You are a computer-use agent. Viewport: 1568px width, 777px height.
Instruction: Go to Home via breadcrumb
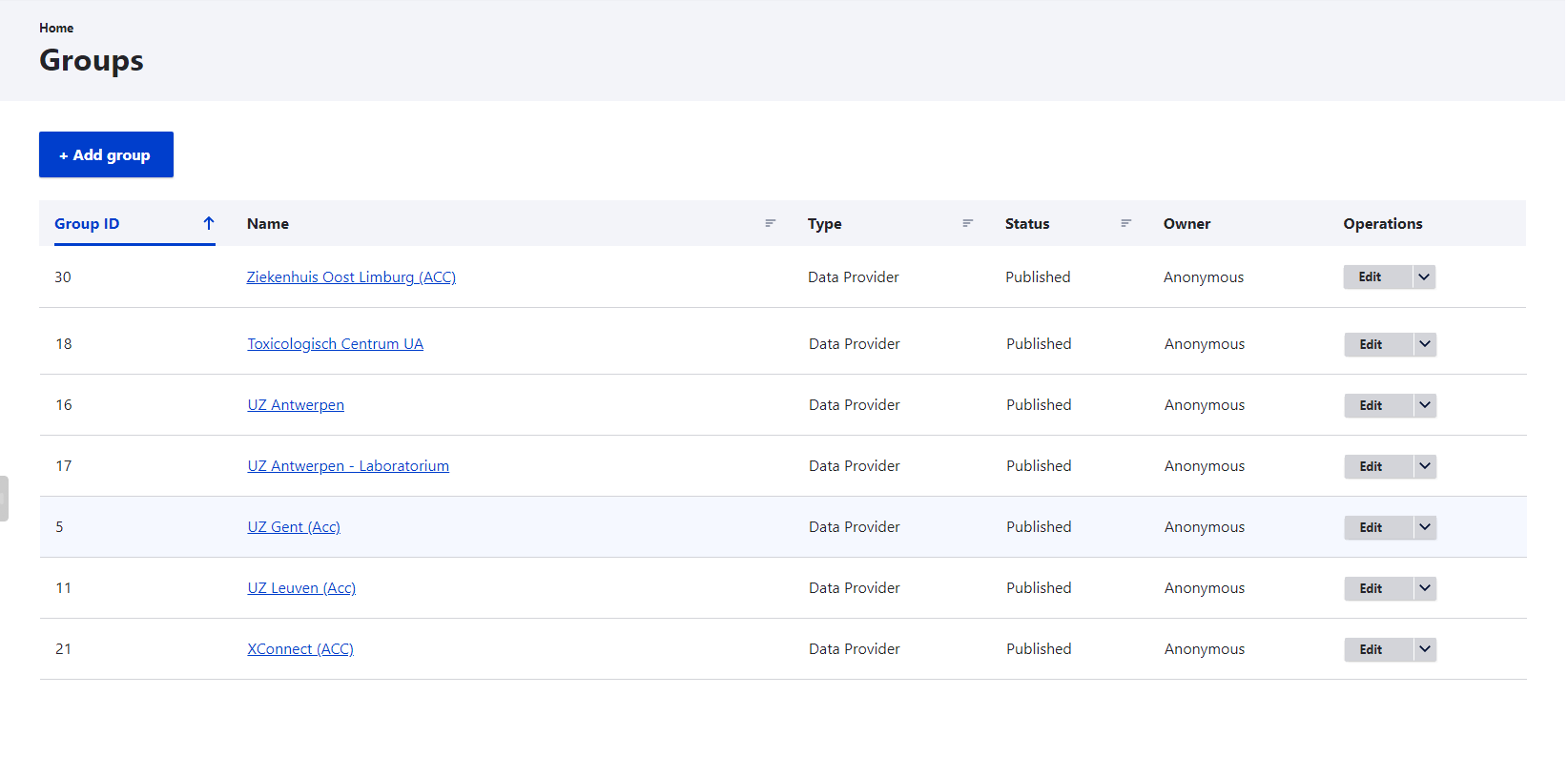click(56, 28)
